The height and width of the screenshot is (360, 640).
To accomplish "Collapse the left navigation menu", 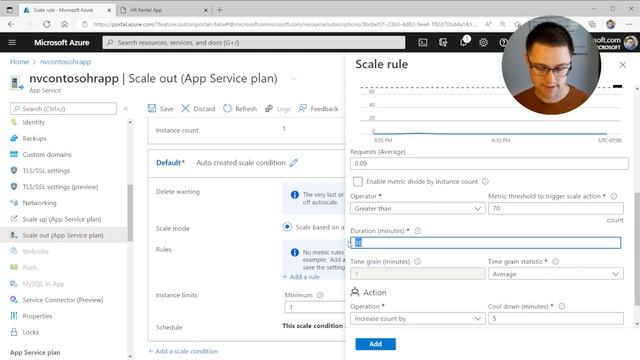I will (x=125, y=109).
